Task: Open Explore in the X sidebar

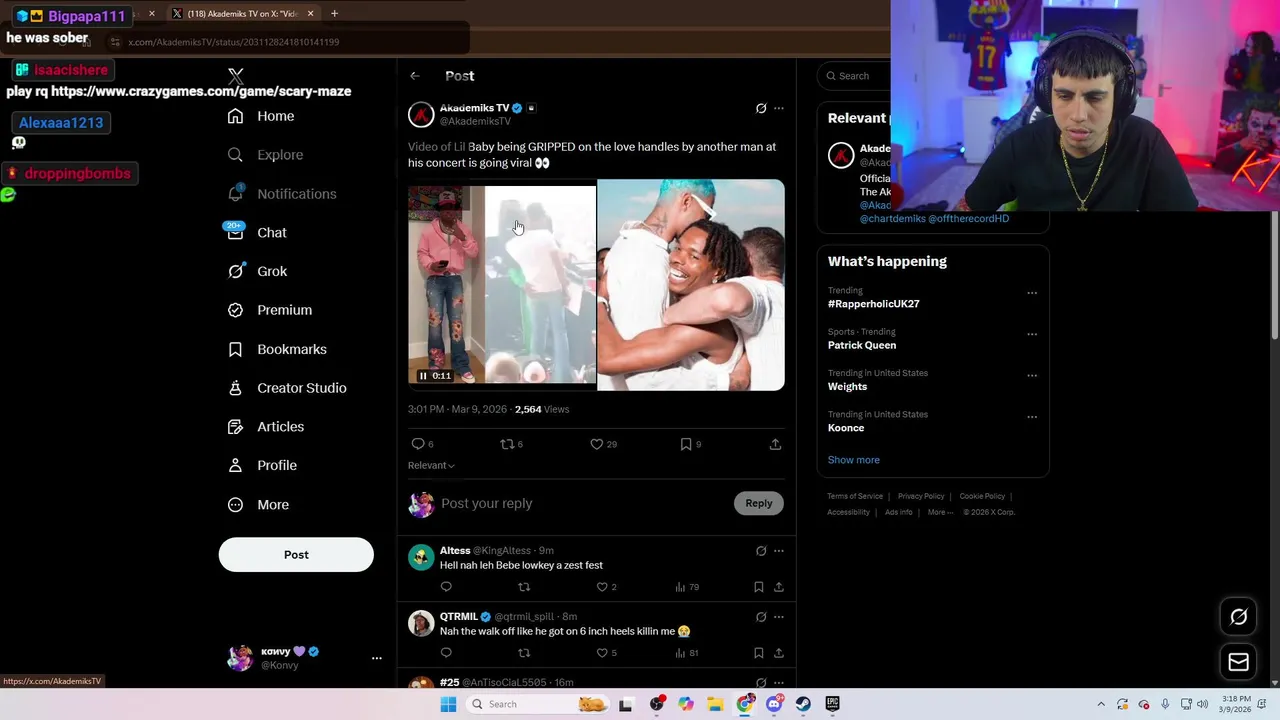Action: 265,155
